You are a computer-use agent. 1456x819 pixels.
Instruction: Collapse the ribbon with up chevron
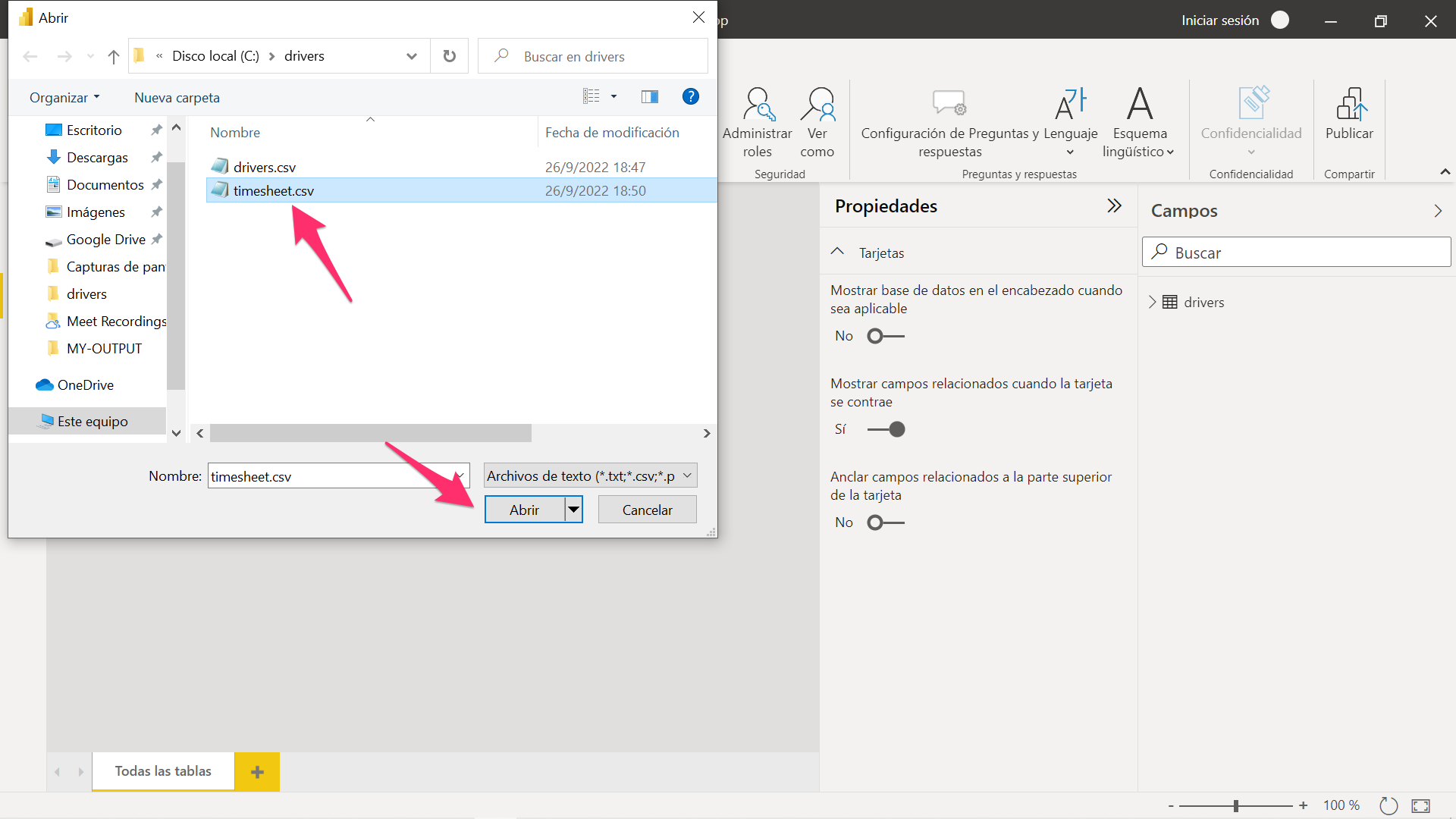1445,172
